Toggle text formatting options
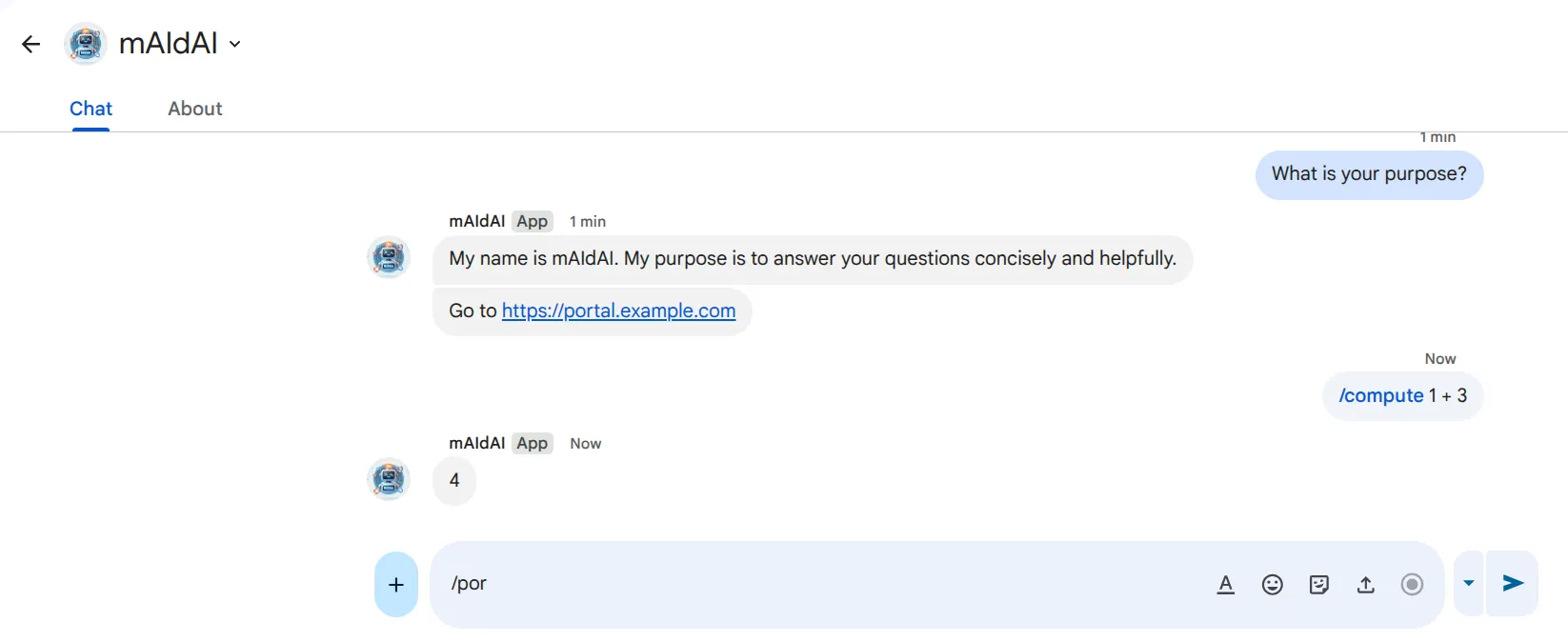Screen dimensions: 1568x642 [x=1226, y=585]
